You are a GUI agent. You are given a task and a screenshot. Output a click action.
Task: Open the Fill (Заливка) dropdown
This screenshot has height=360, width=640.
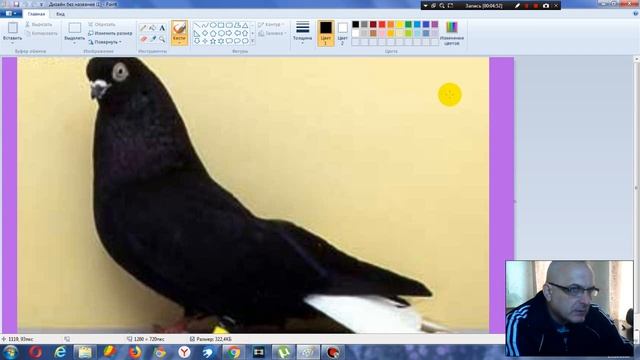coord(272,33)
